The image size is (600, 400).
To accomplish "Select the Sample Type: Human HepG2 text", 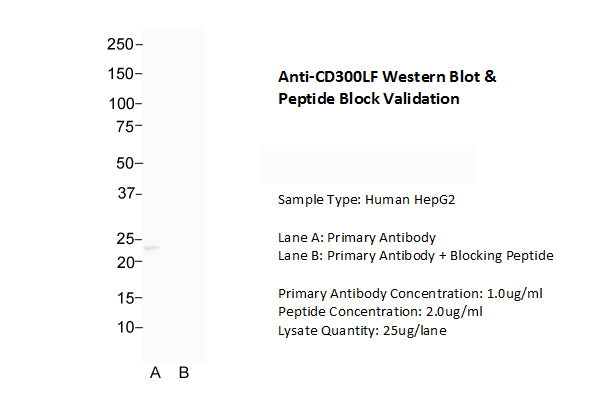I will (x=367, y=200).
